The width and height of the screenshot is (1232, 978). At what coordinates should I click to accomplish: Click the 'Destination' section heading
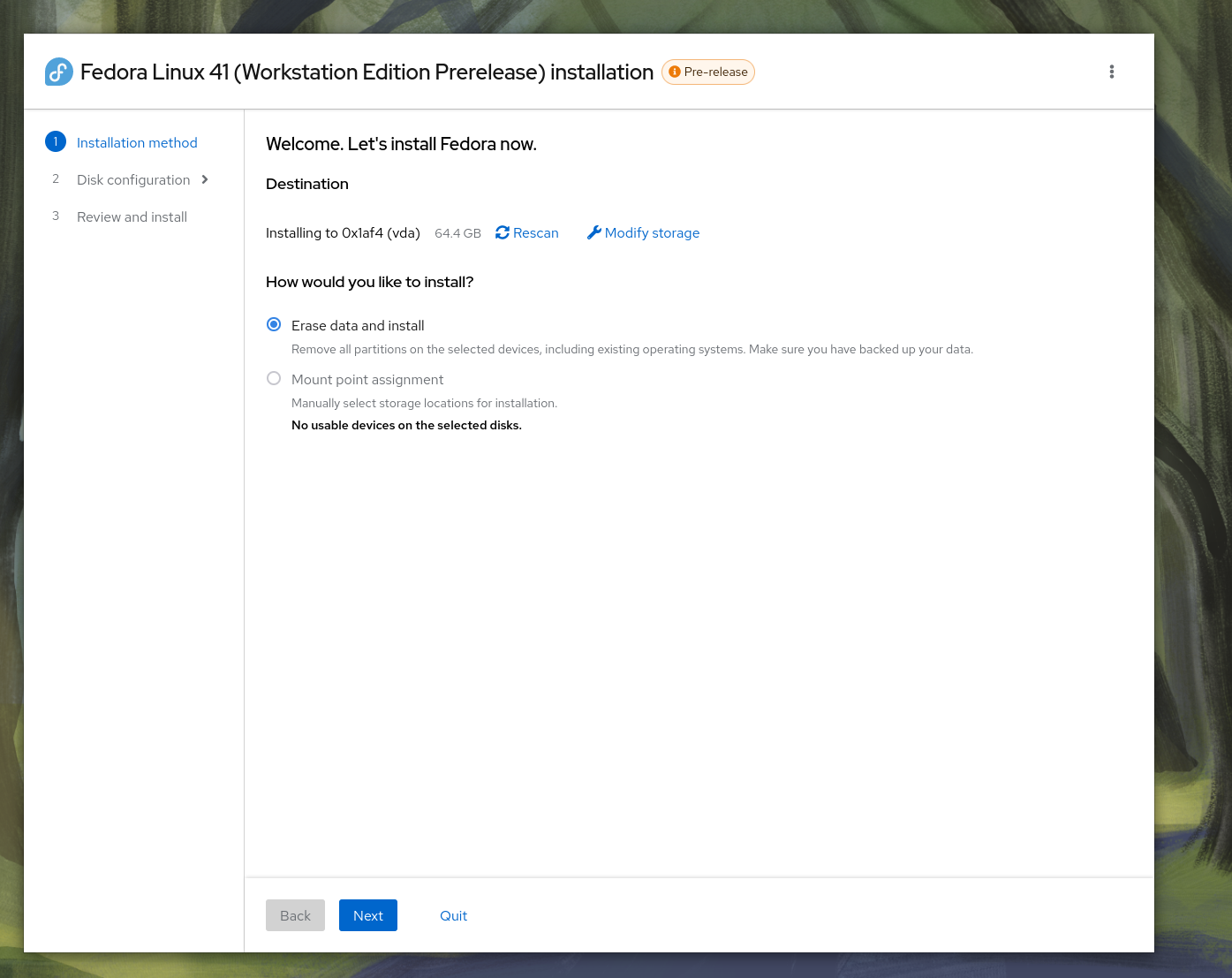[307, 184]
